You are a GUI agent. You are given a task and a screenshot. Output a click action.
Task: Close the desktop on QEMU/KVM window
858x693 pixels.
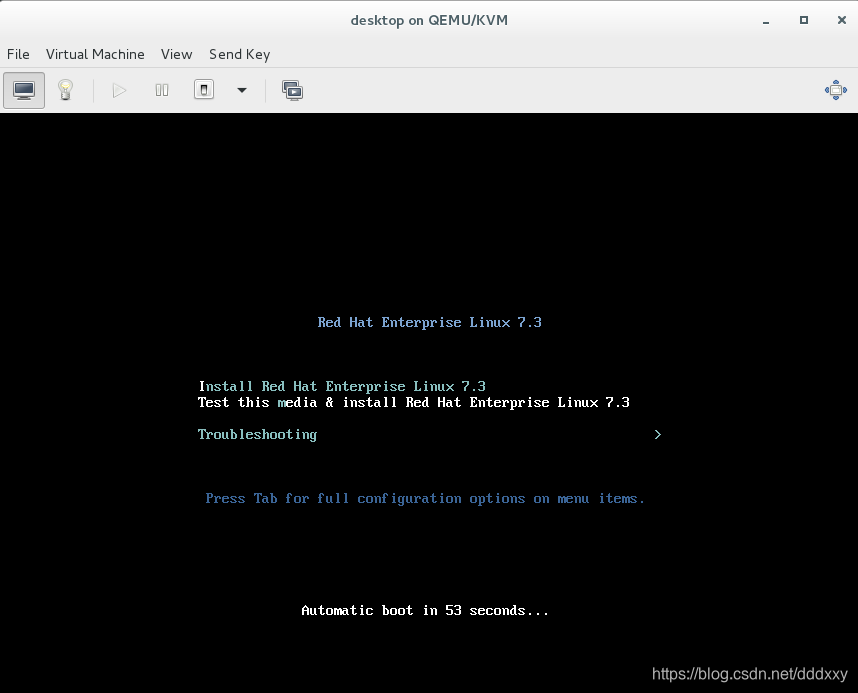click(x=842, y=20)
